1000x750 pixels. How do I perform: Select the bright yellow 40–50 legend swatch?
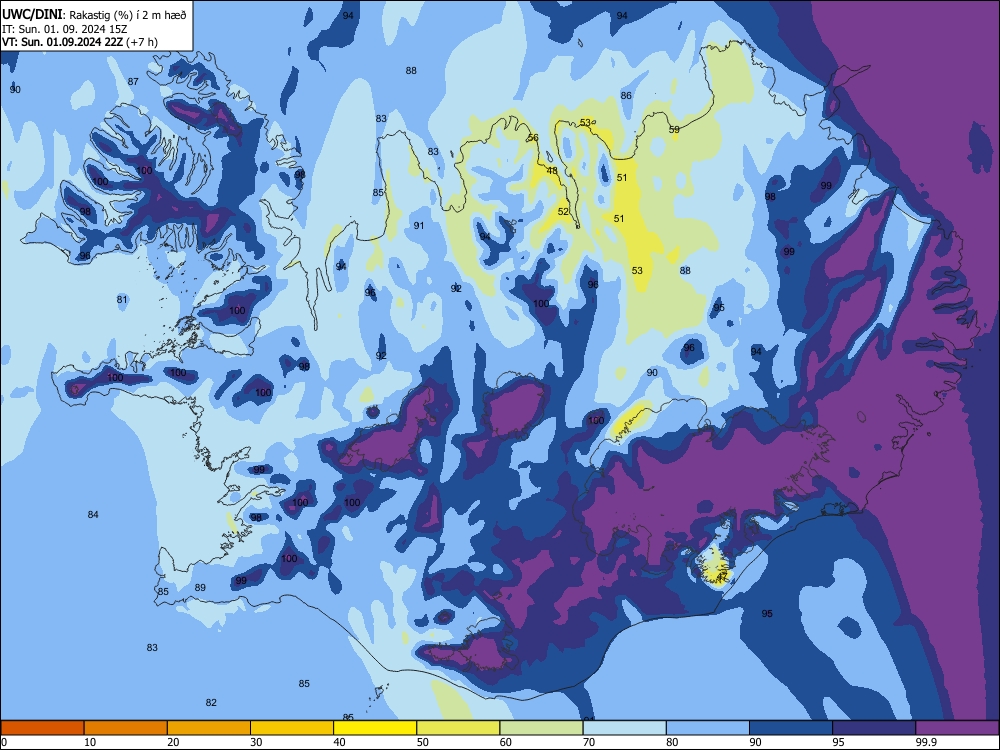click(x=375, y=728)
